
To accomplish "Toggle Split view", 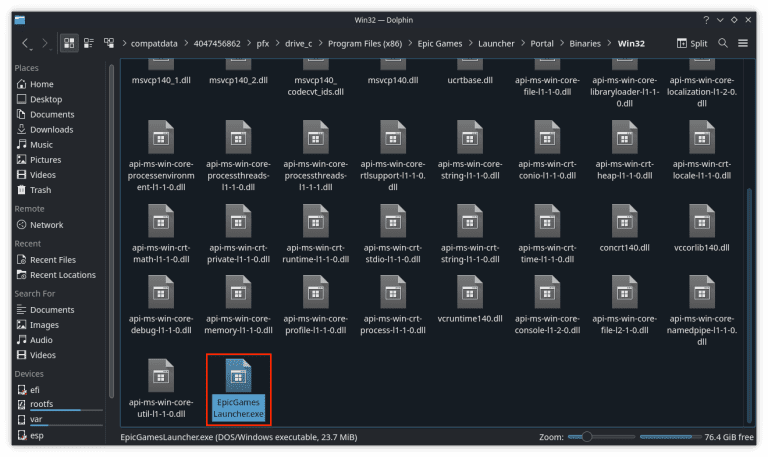I will pos(692,43).
